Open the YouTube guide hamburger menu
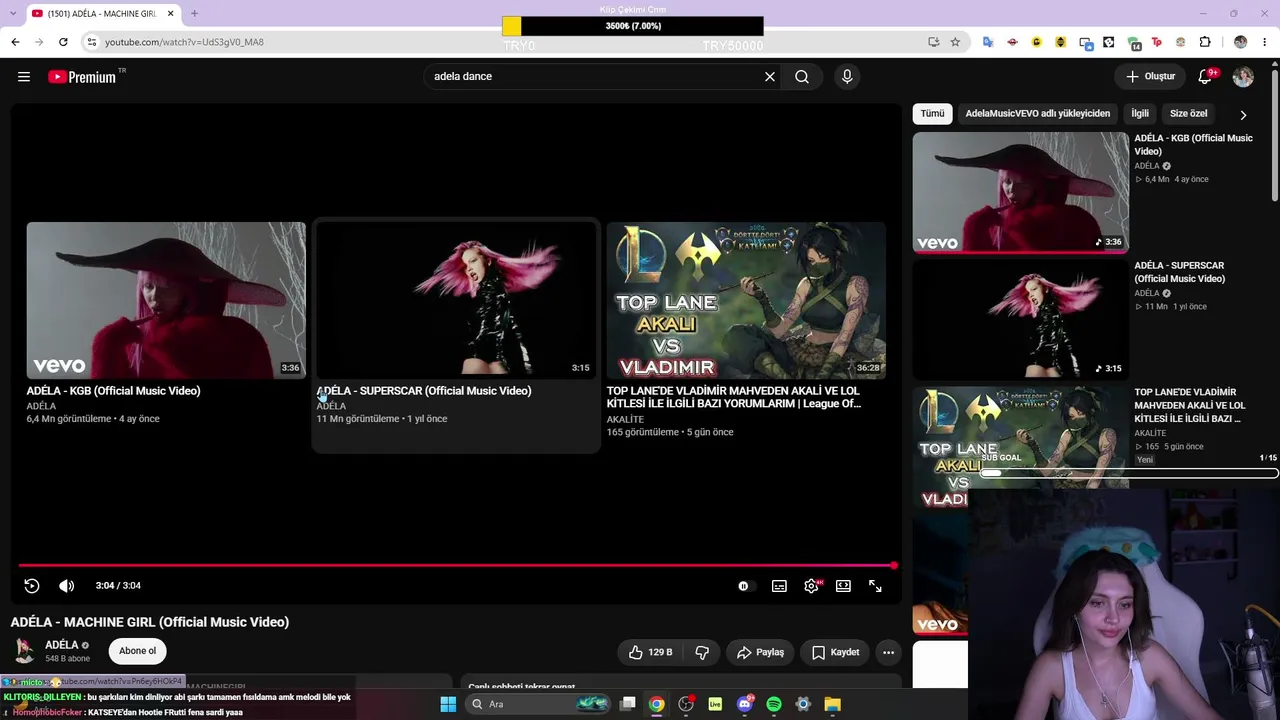1280x720 pixels. coord(24,76)
